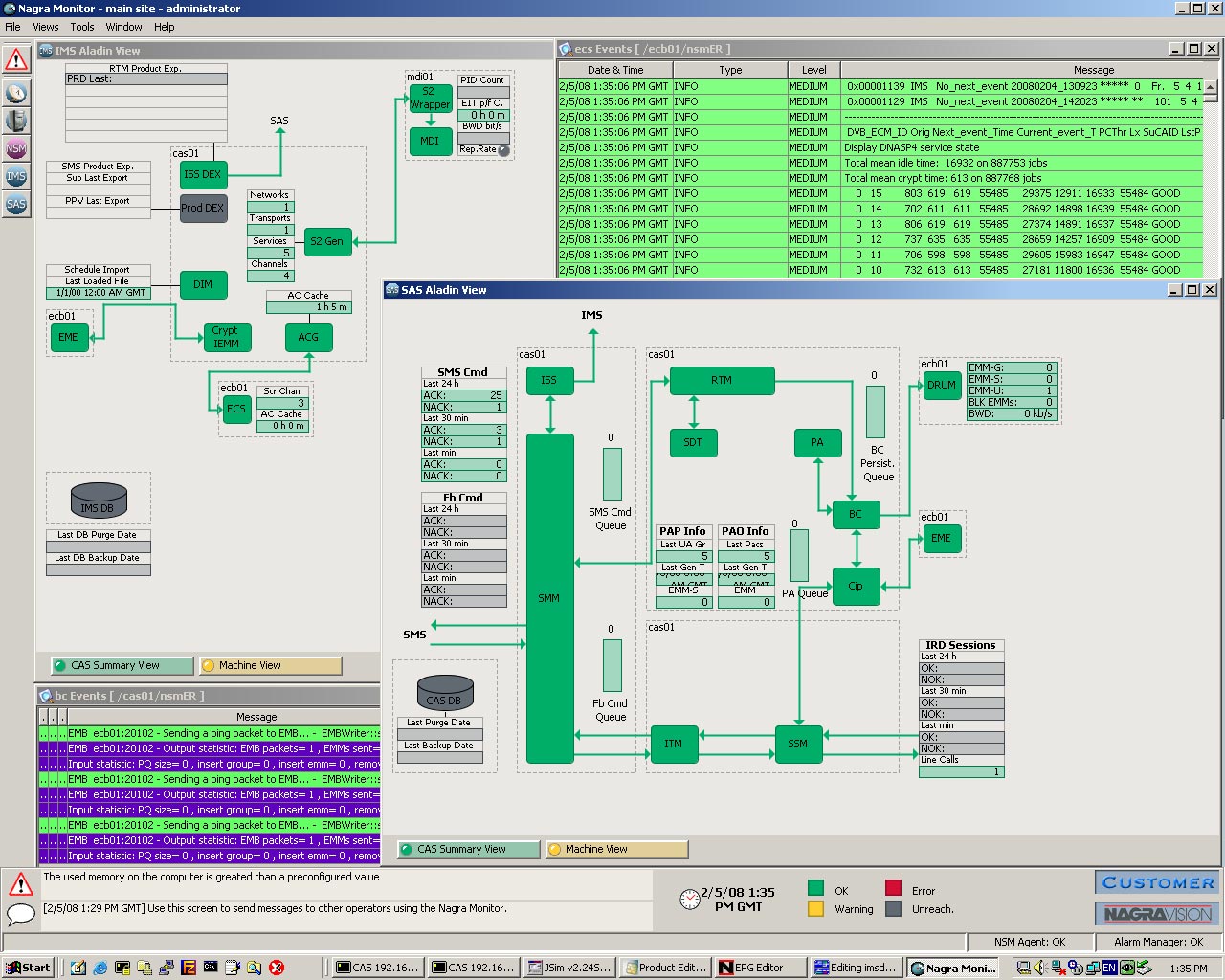Click the BC node in SAS Aladin View
Image resolution: width=1225 pixels, height=980 pixels.
click(x=856, y=514)
